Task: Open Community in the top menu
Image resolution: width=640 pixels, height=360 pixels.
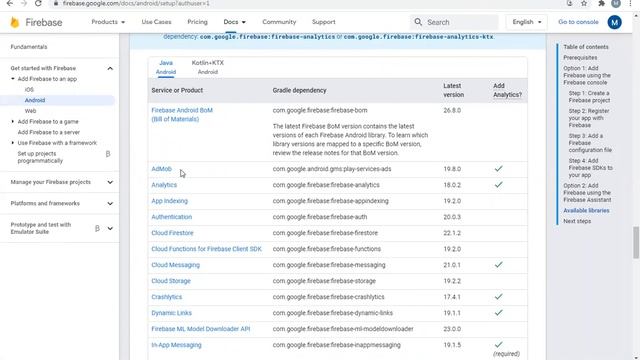Action: pyautogui.click(x=279, y=22)
